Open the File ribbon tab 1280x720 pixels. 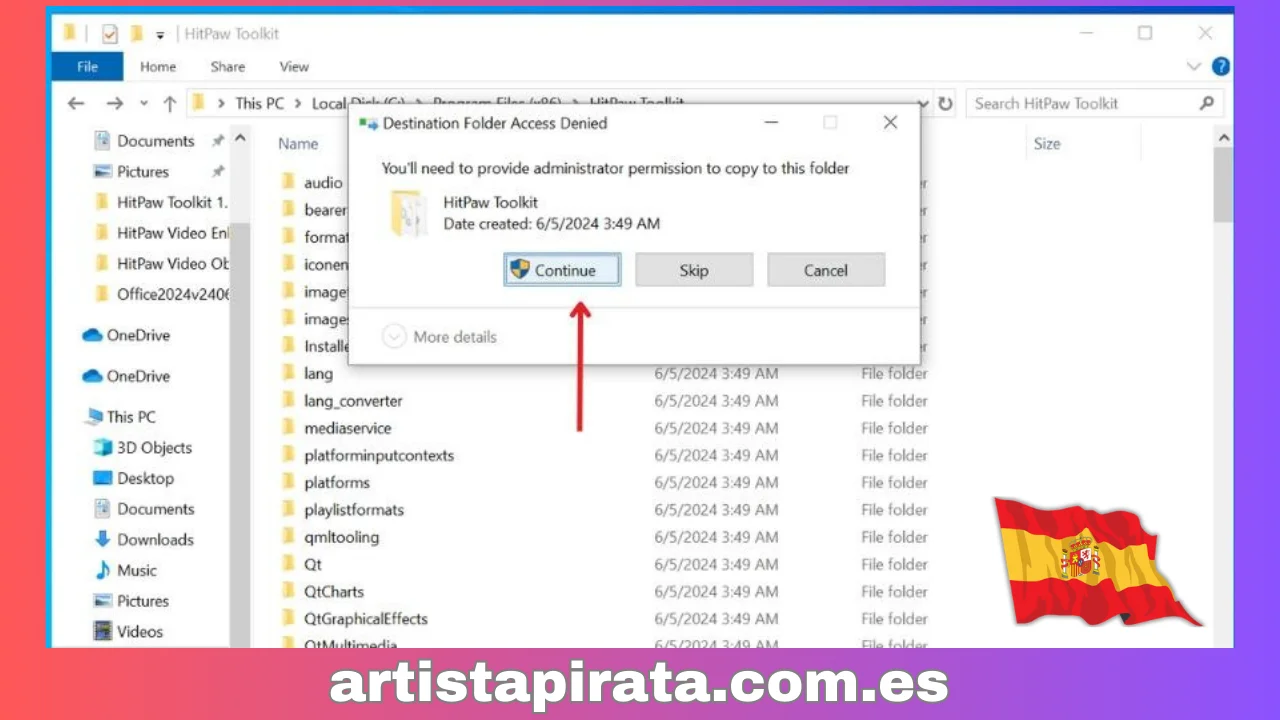(x=87, y=67)
